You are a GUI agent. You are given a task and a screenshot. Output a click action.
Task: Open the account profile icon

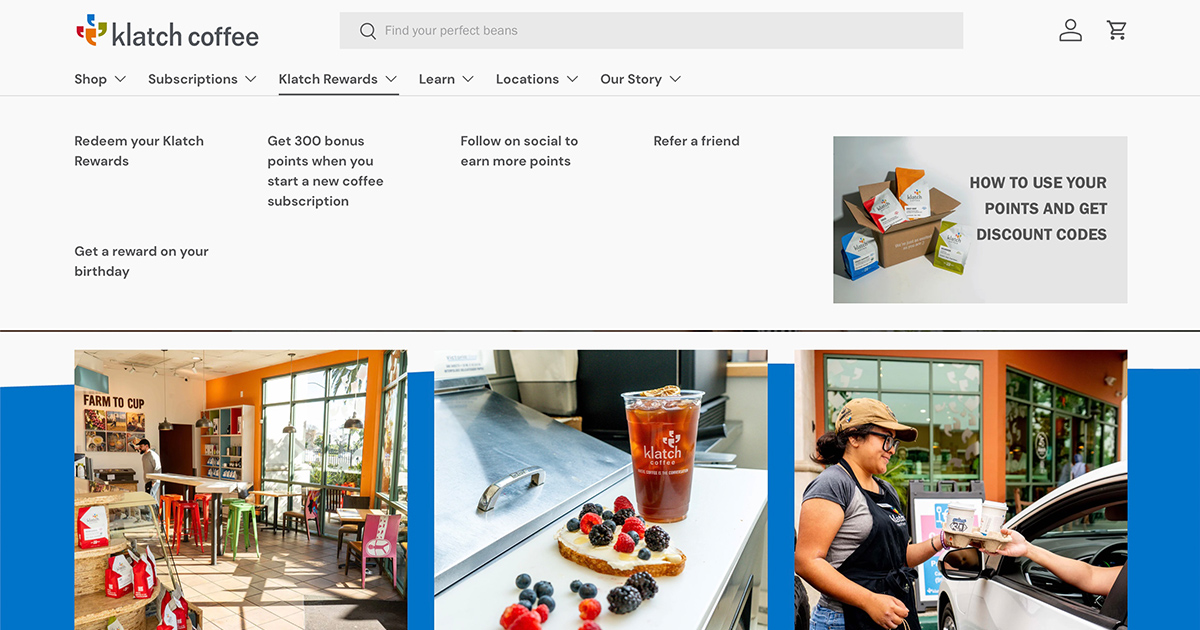(1071, 31)
